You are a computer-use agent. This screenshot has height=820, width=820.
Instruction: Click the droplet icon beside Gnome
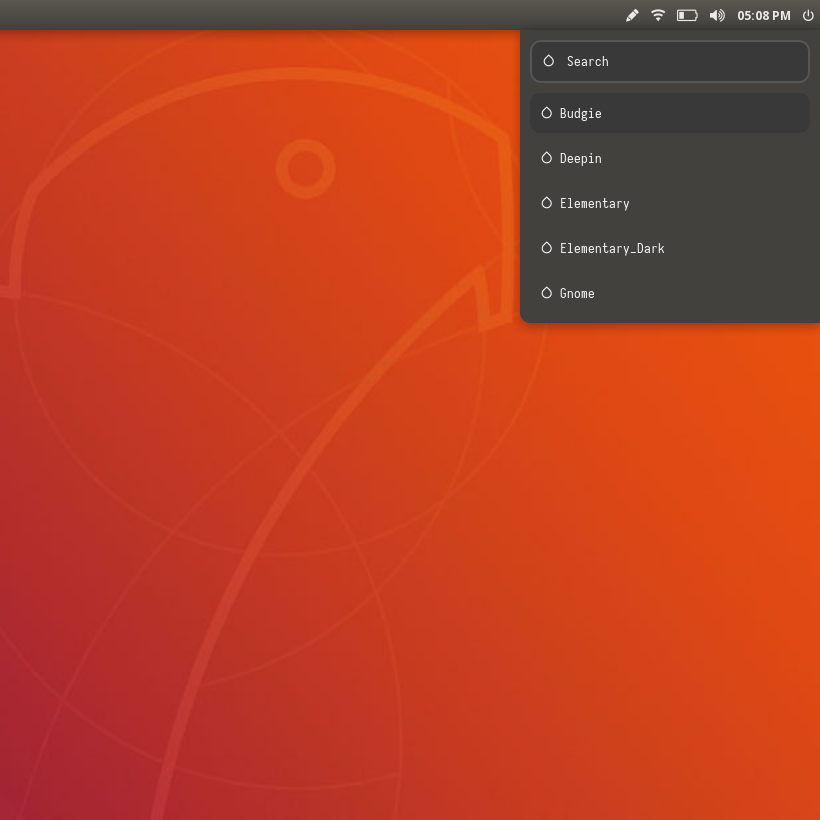click(x=546, y=293)
